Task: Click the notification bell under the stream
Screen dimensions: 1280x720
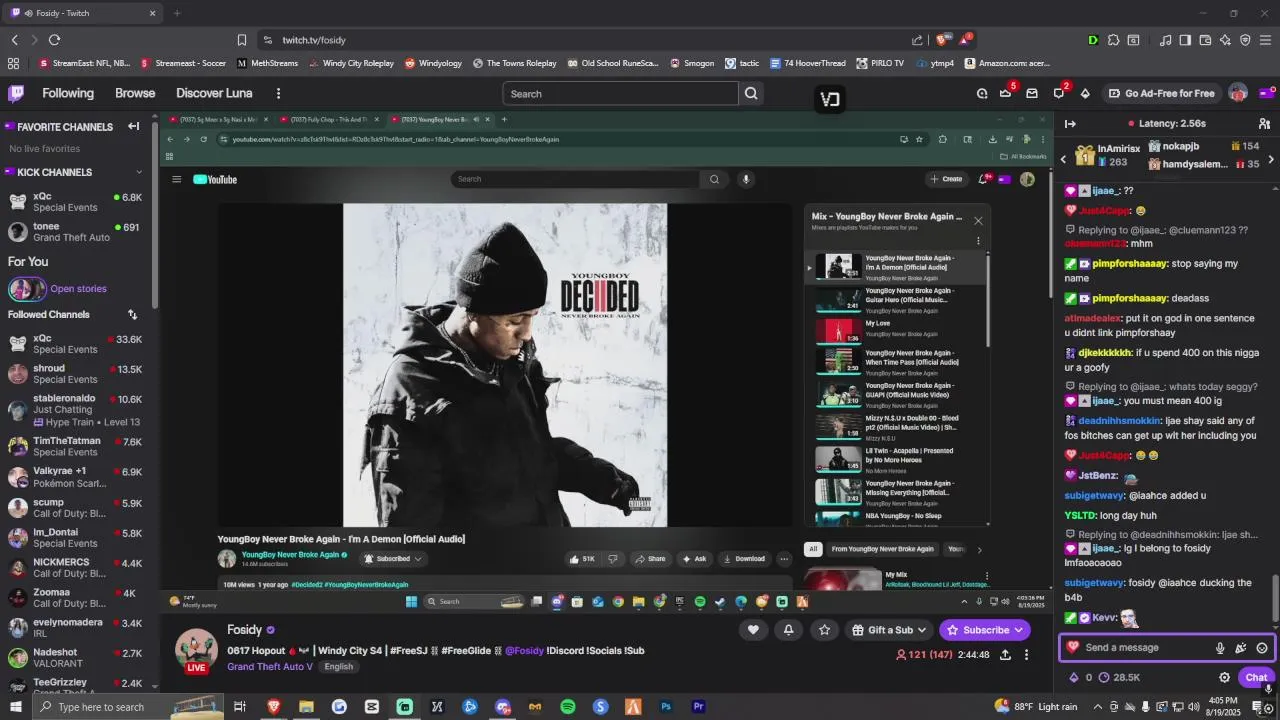Action: (x=788, y=629)
